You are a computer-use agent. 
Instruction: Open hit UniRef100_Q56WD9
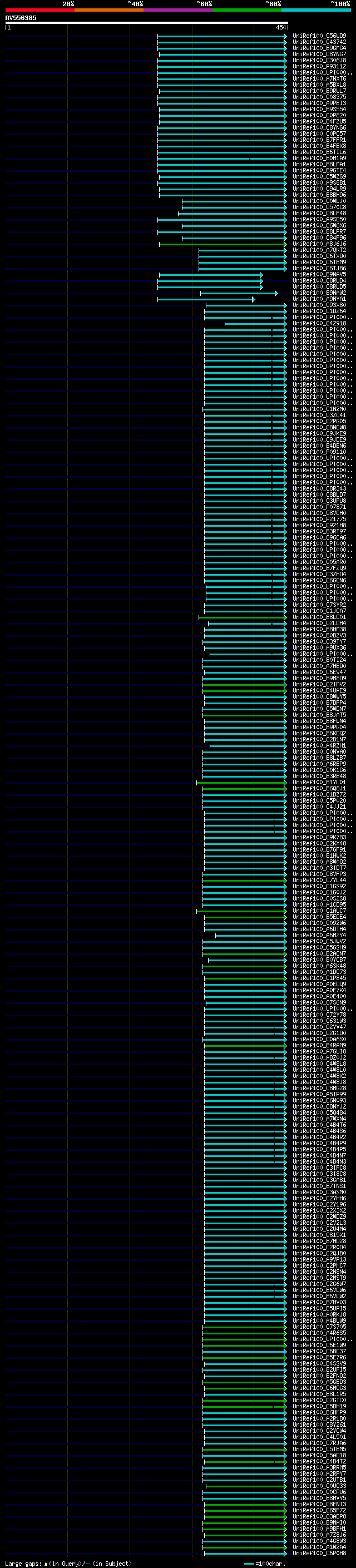click(319, 36)
